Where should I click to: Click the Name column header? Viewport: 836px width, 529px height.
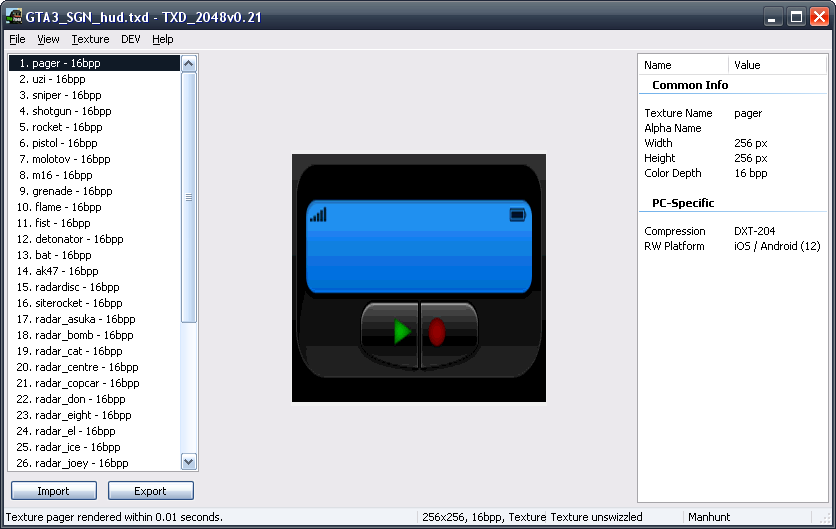click(x=683, y=65)
